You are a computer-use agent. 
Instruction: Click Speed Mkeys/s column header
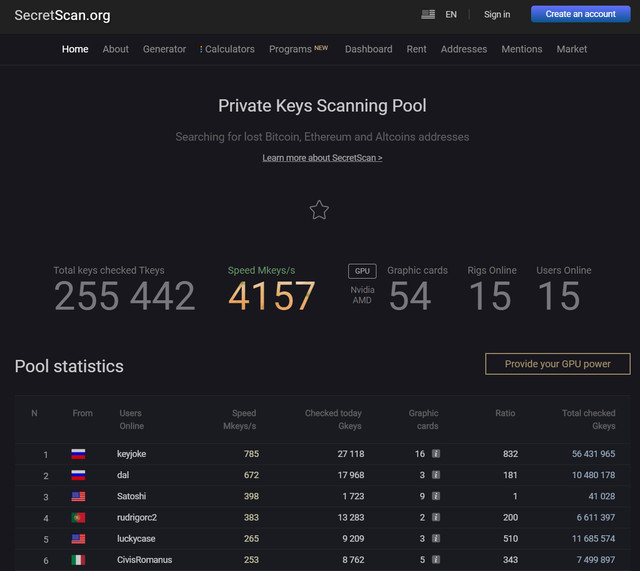point(240,419)
